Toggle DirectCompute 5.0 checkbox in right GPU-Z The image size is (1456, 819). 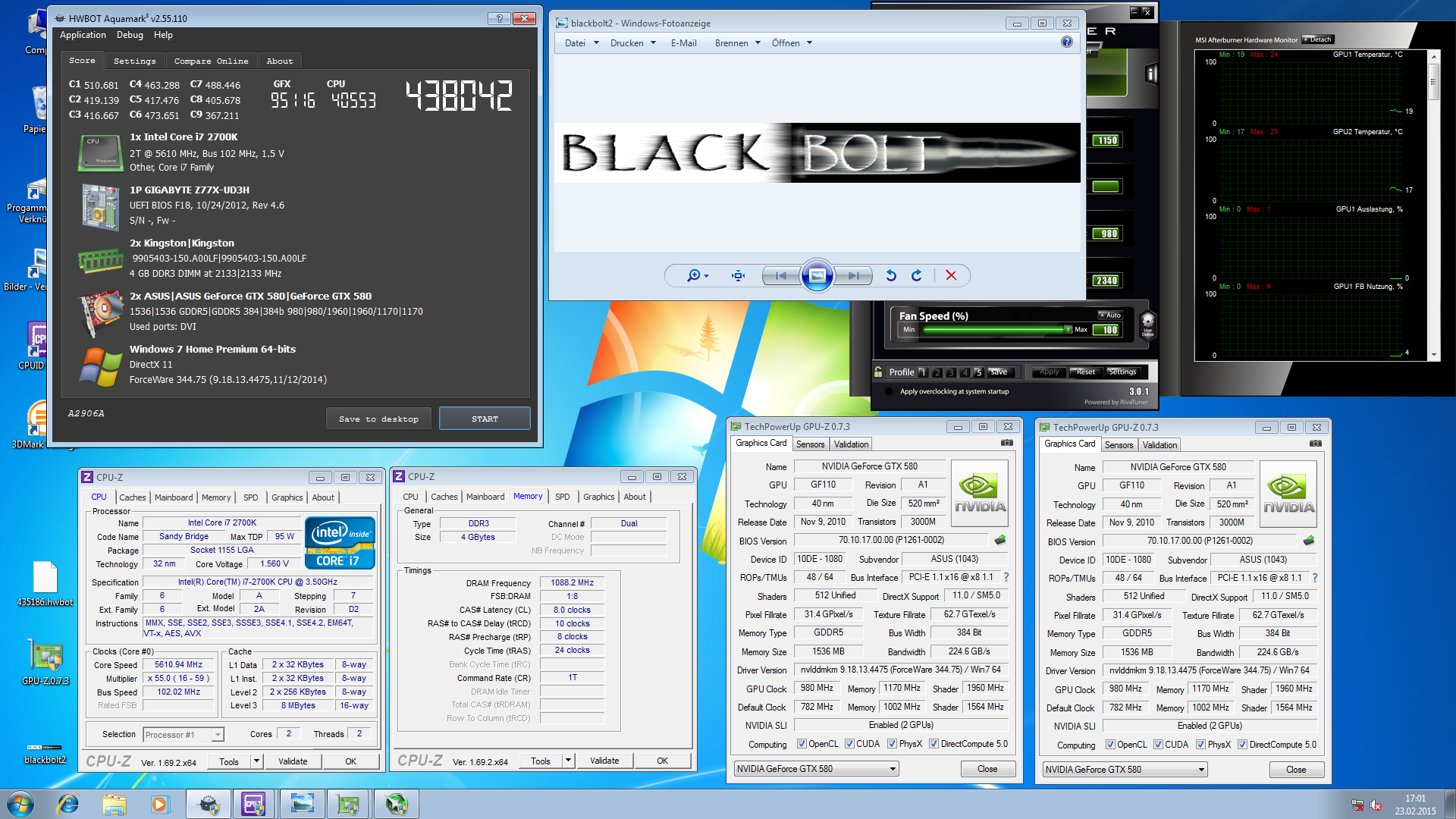(1242, 745)
